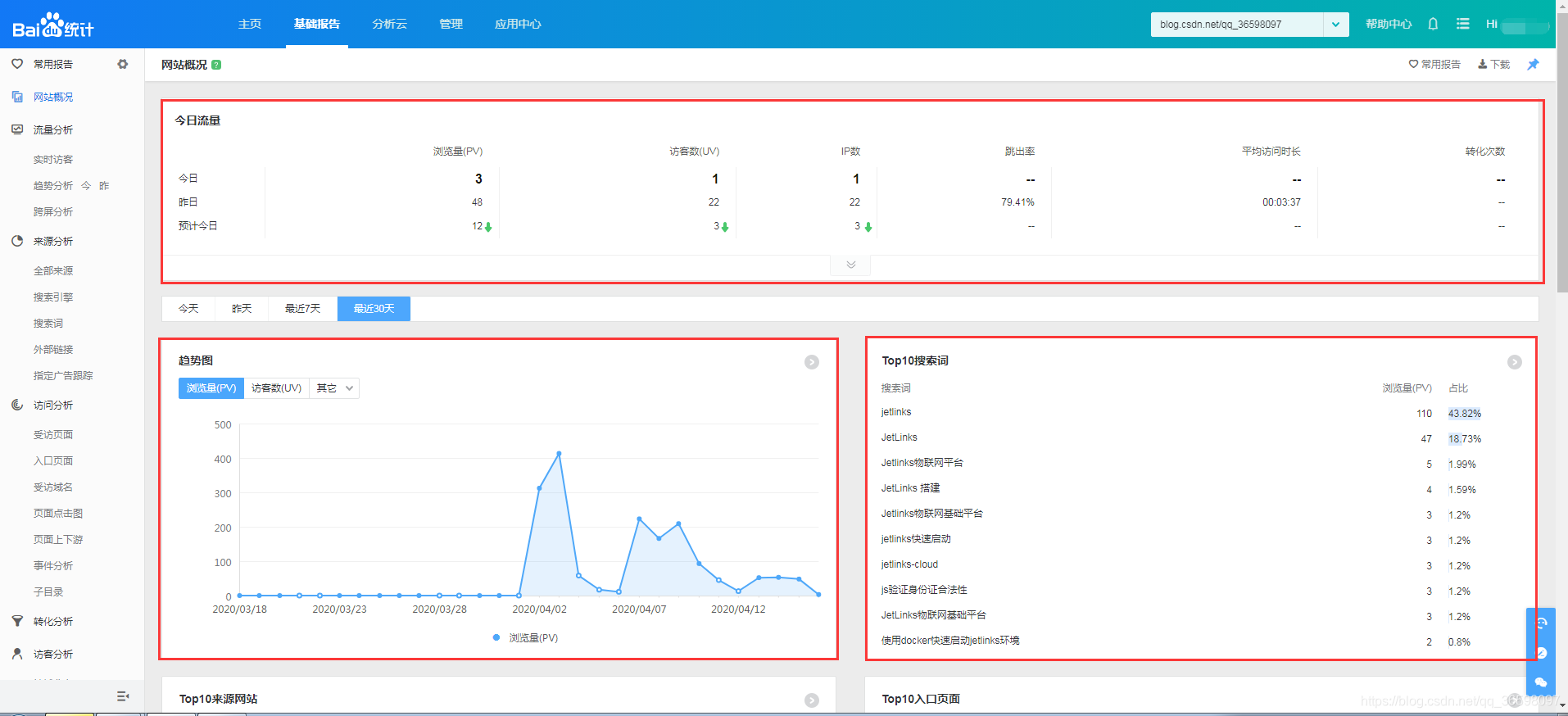
Task: Open 子目录 in sidebar
Action: 48,592
